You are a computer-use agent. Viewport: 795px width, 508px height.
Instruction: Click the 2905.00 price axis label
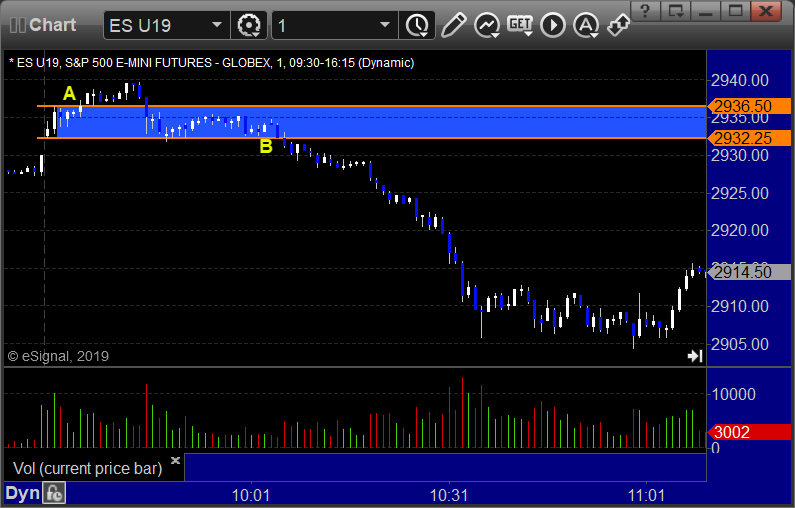[x=740, y=344]
